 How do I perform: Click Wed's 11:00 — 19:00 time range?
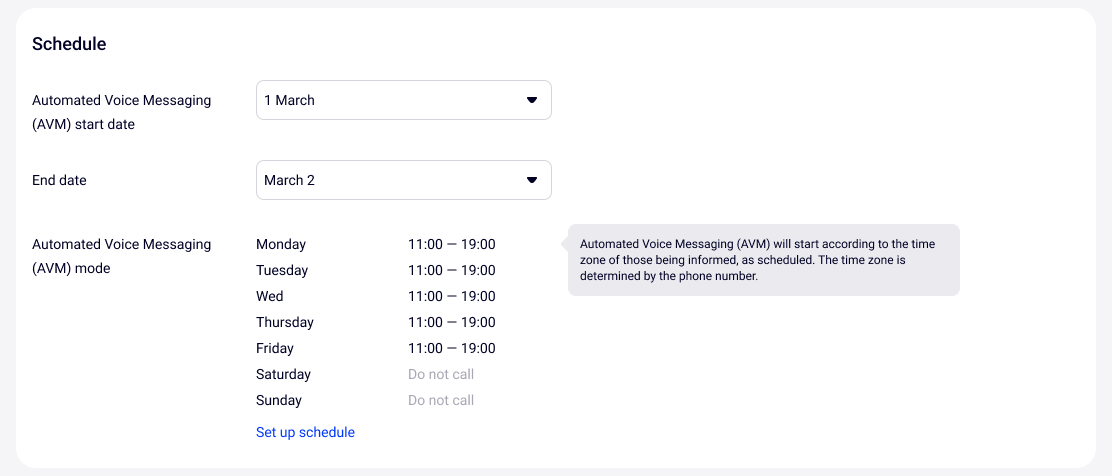(451, 296)
